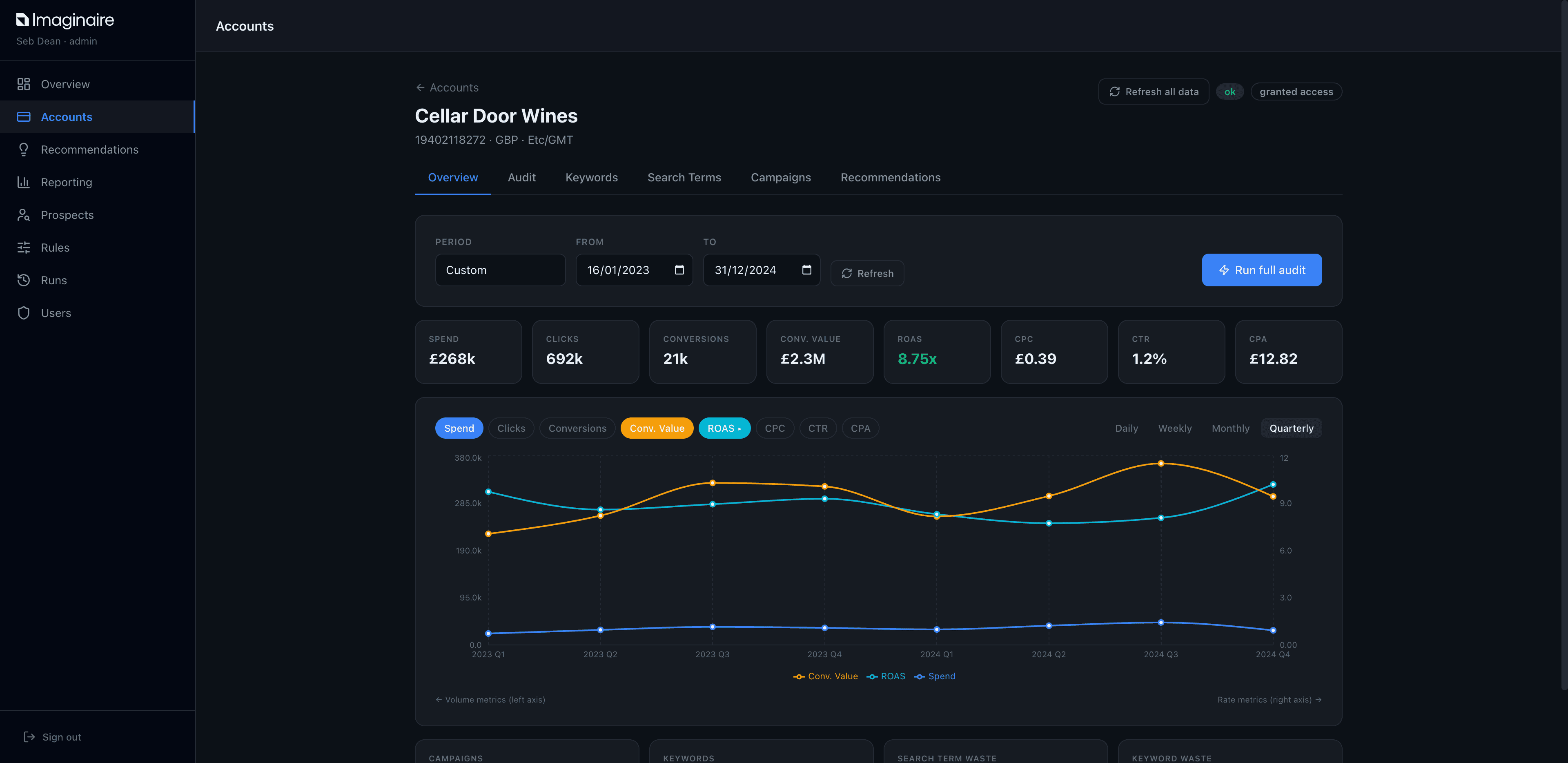This screenshot has width=1568, height=763.
Task: Click the Prospects person-search icon
Action: pyautogui.click(x=24, y=215)
